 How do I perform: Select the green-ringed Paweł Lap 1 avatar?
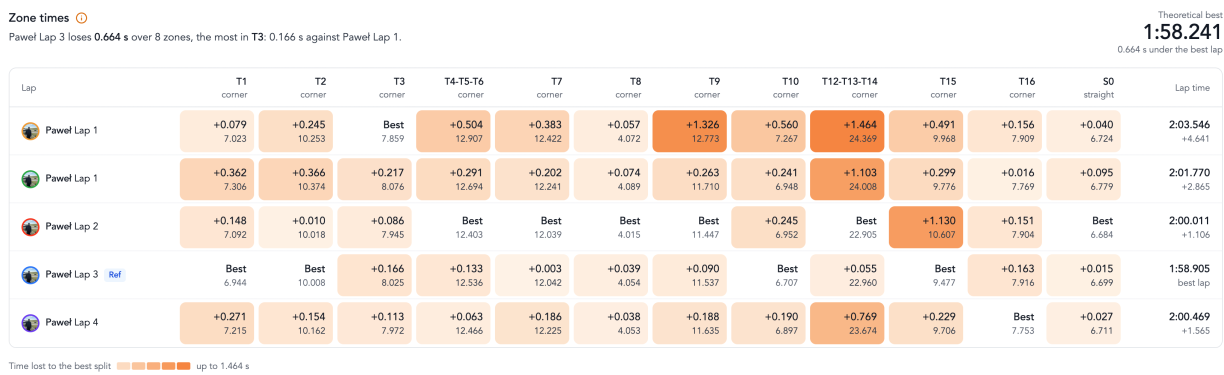click(x=31, y=178)
